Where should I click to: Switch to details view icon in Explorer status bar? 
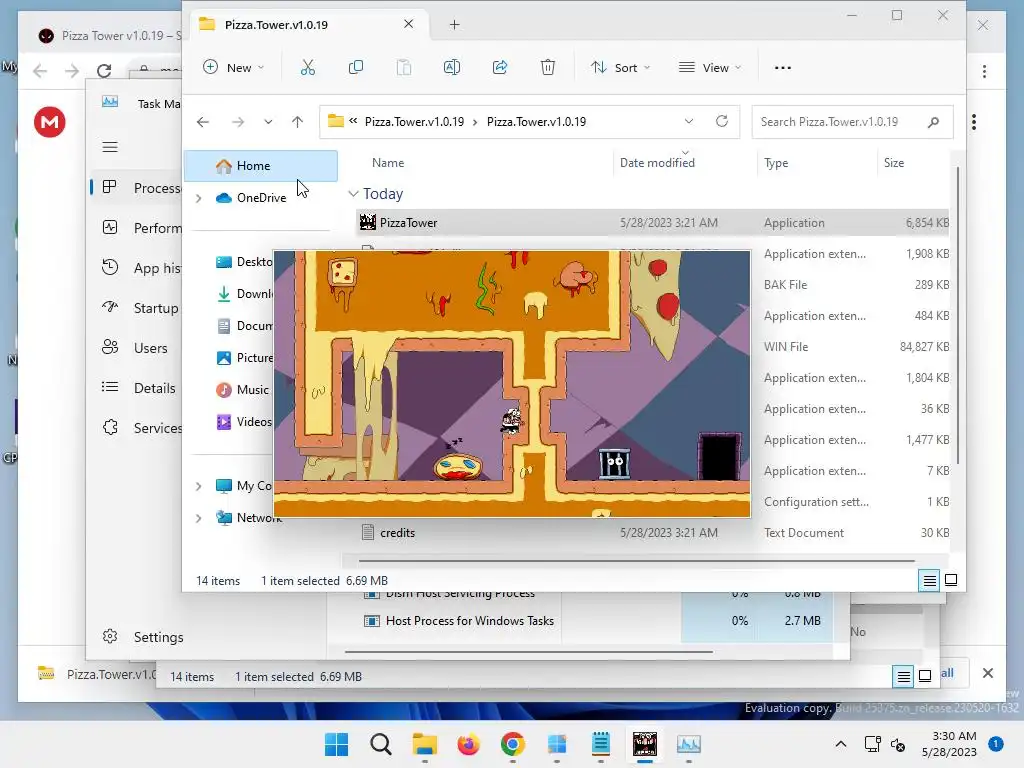929,581
